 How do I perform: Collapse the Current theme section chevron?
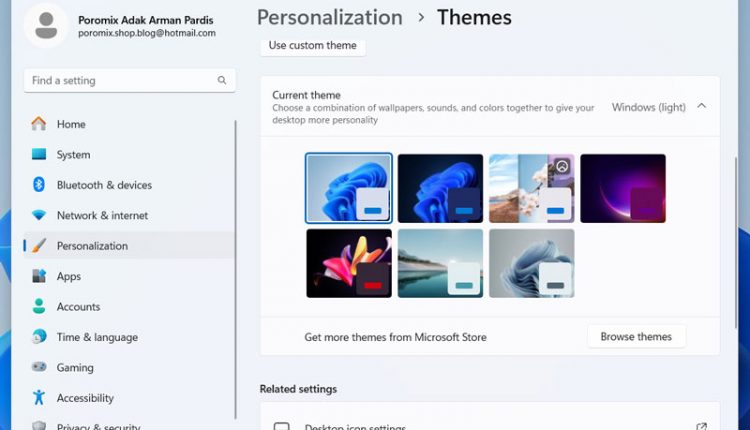click(x=701, y=106)
